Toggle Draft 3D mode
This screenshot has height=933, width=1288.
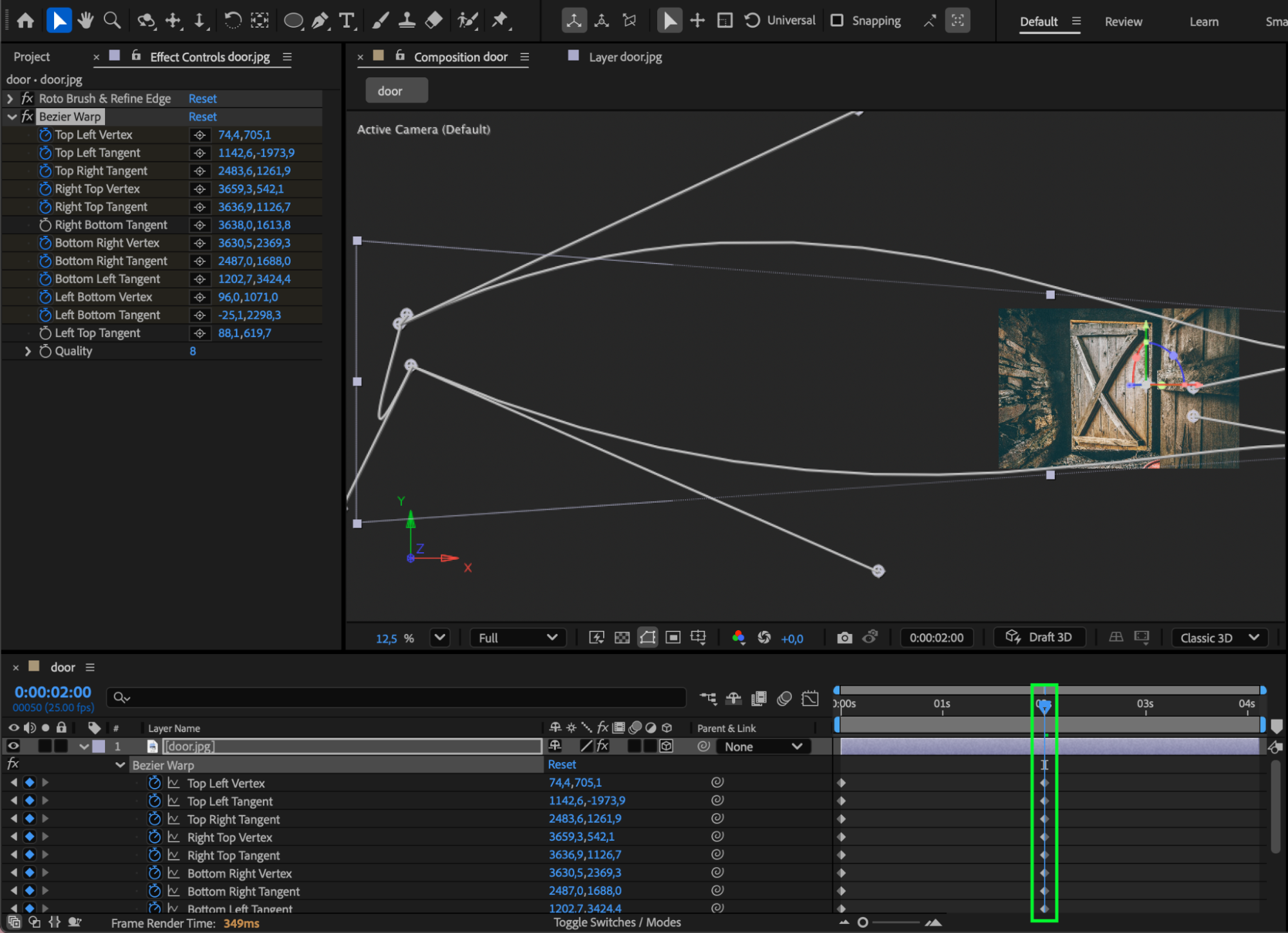point(1039,637)
